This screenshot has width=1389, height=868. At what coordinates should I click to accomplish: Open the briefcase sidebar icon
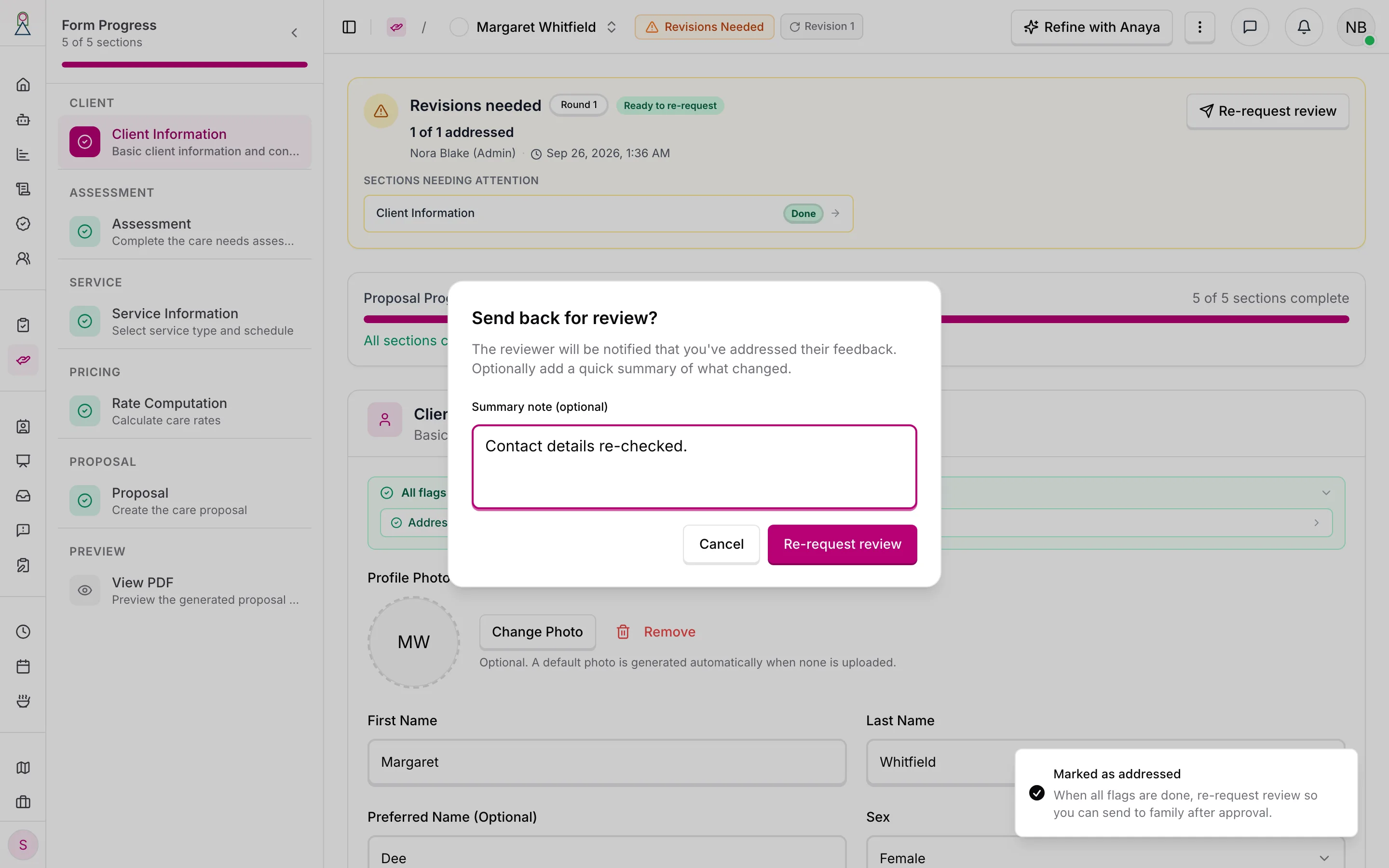tap(23, 802)
